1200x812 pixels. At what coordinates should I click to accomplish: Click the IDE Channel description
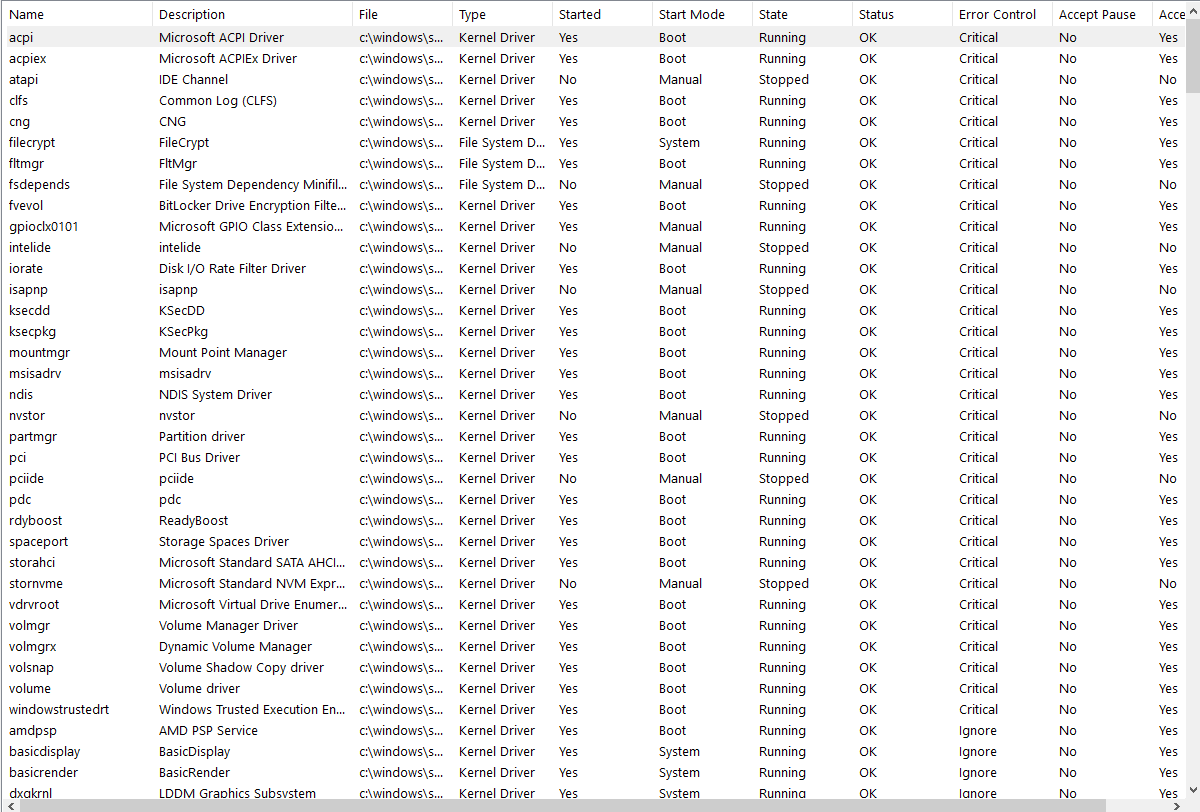194,79
